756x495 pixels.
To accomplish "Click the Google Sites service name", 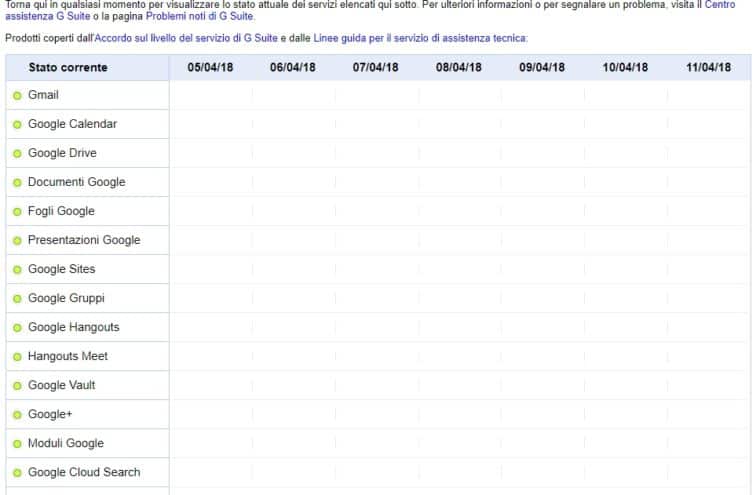I will coord(61,269).
